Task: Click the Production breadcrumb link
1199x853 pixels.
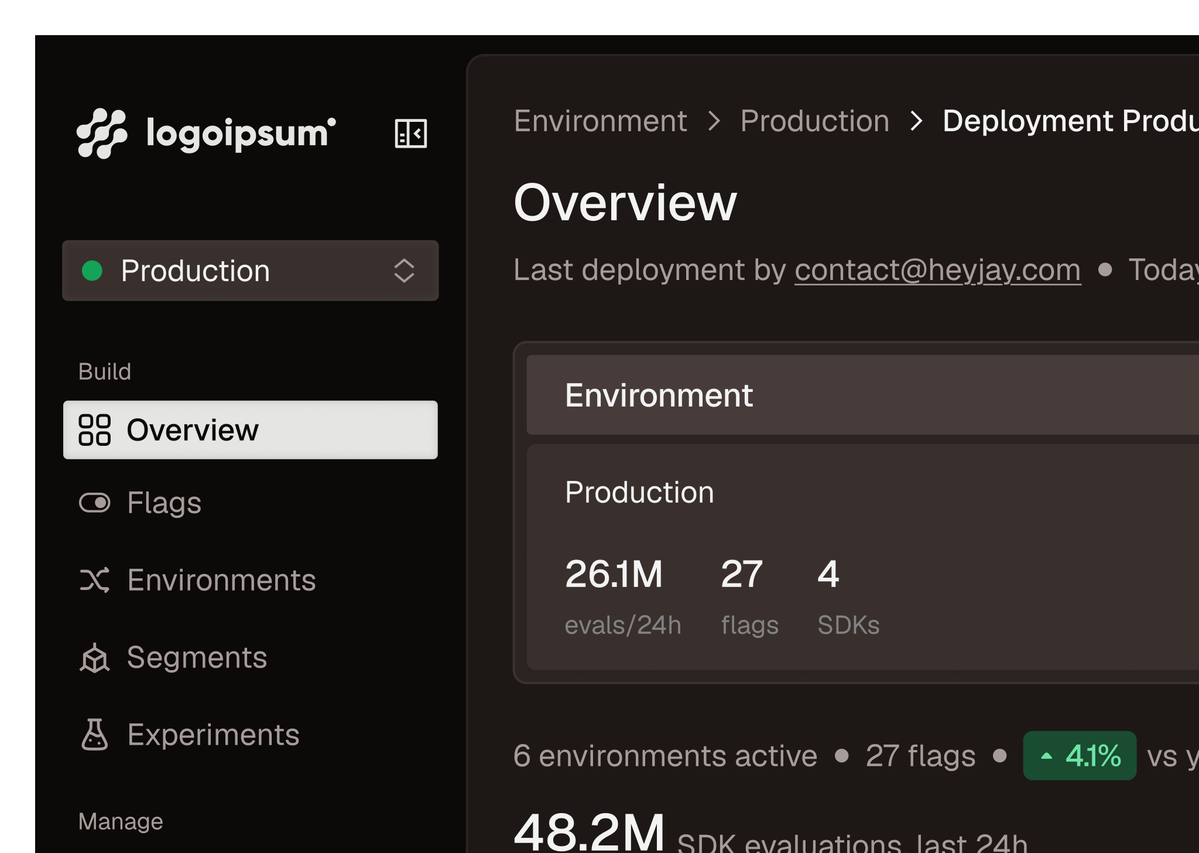Action: pyautogui.click(x=814, y=121)
